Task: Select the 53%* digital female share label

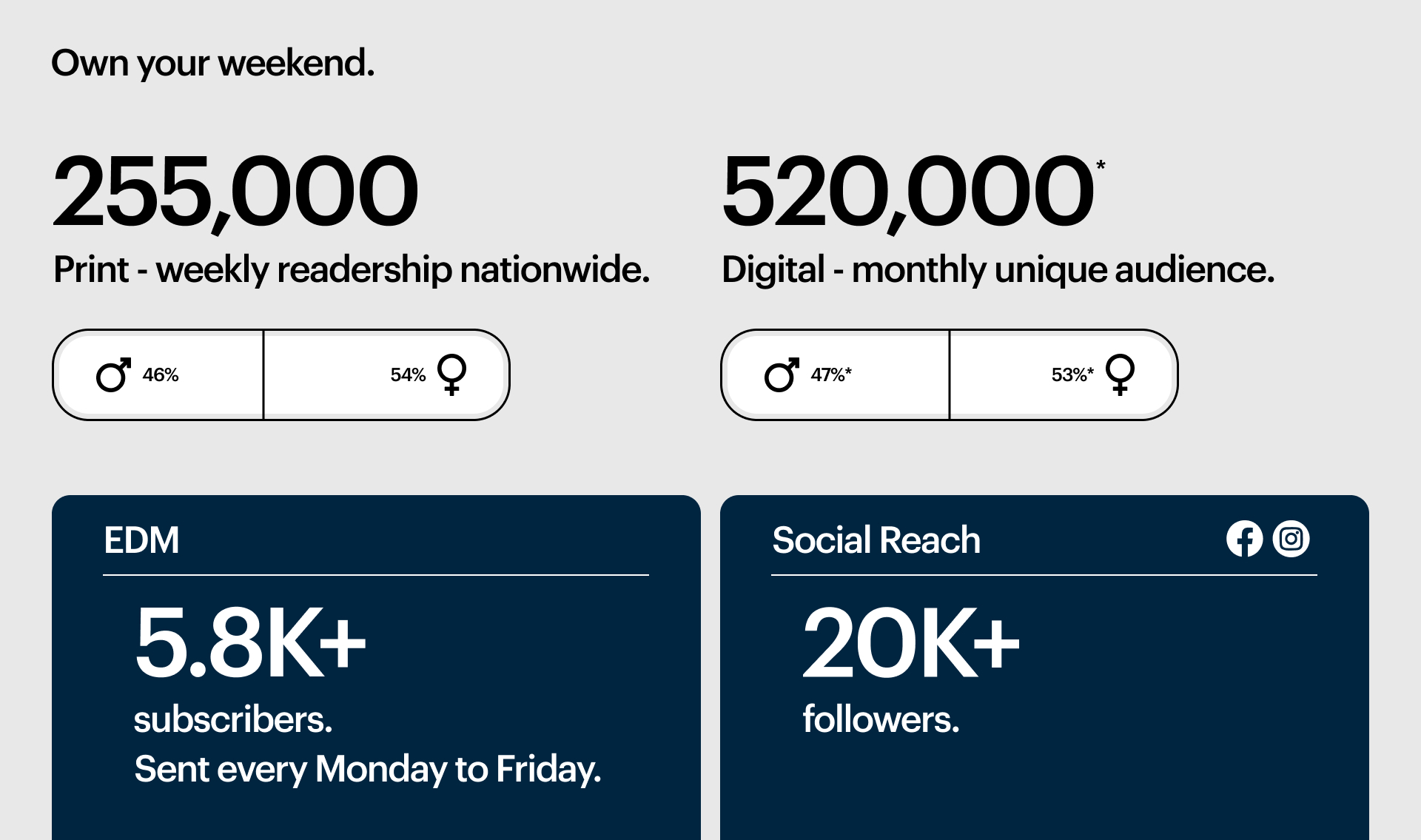Action: [1072, 375]
